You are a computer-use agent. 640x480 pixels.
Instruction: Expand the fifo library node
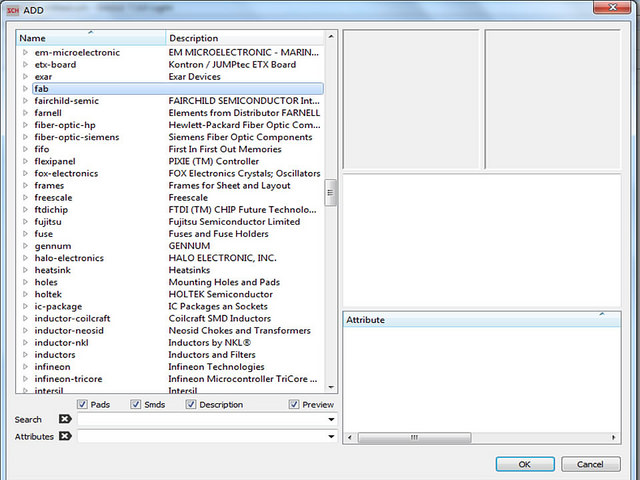(25, 149)
